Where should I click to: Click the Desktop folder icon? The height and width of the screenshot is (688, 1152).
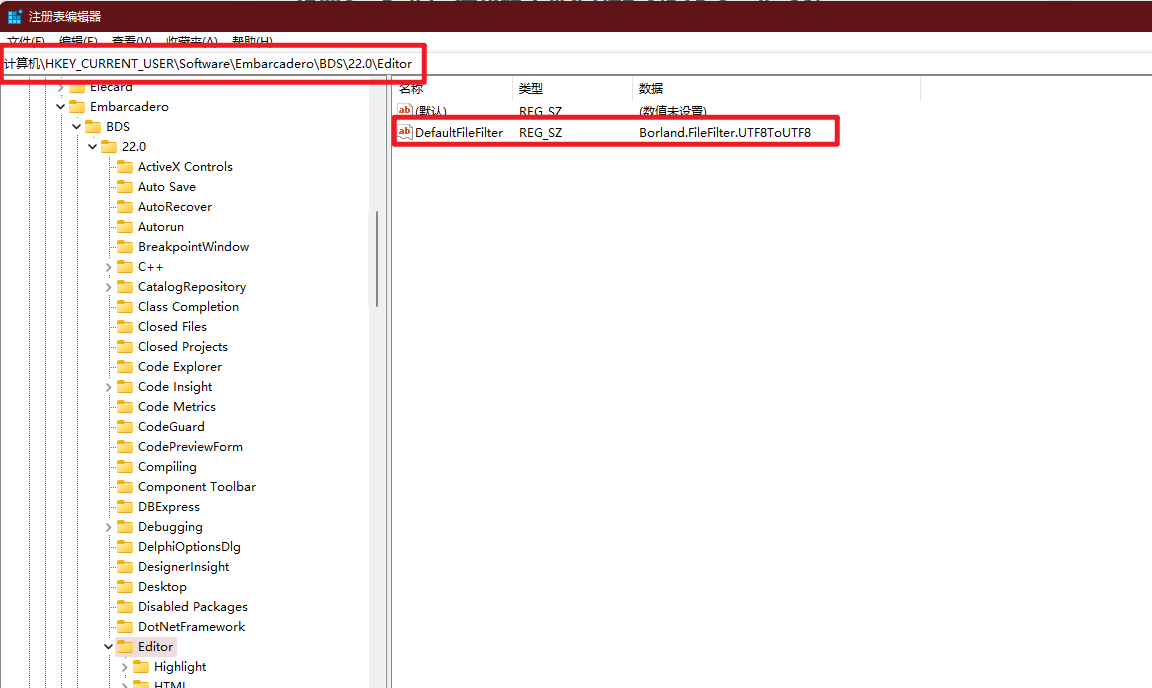point(124,586)
